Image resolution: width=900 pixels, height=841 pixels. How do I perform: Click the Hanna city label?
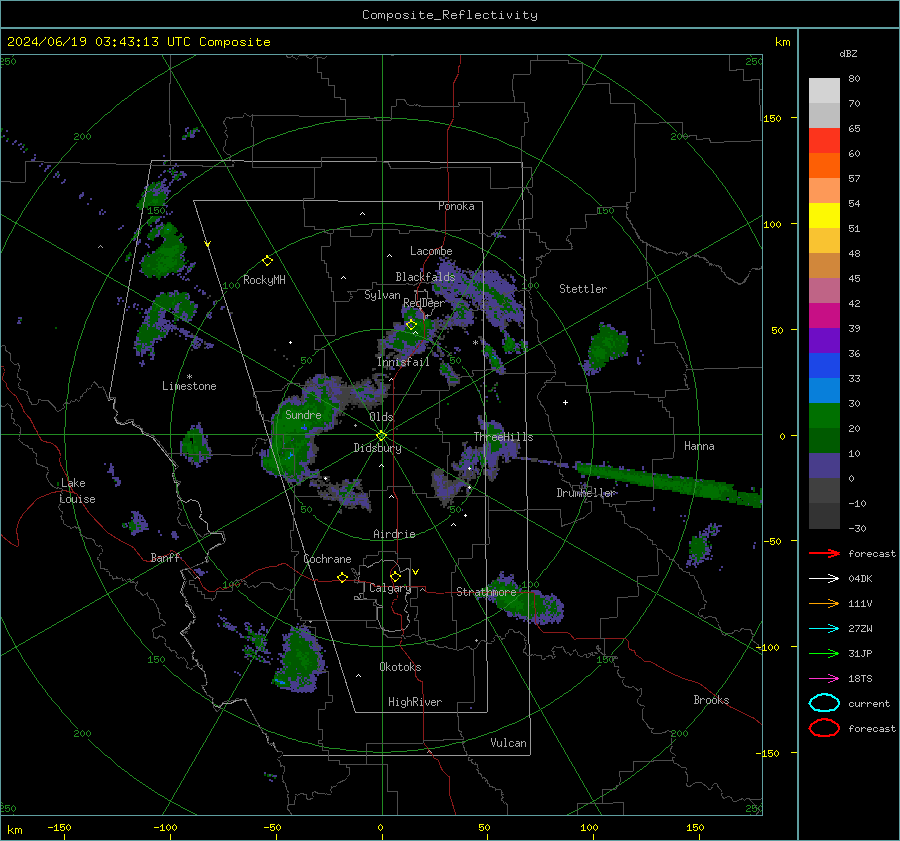coord(699,446)
